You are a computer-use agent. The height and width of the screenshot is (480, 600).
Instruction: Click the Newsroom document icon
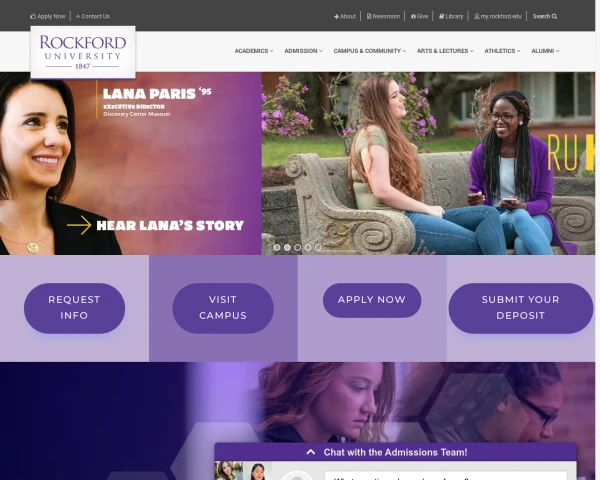369,16
